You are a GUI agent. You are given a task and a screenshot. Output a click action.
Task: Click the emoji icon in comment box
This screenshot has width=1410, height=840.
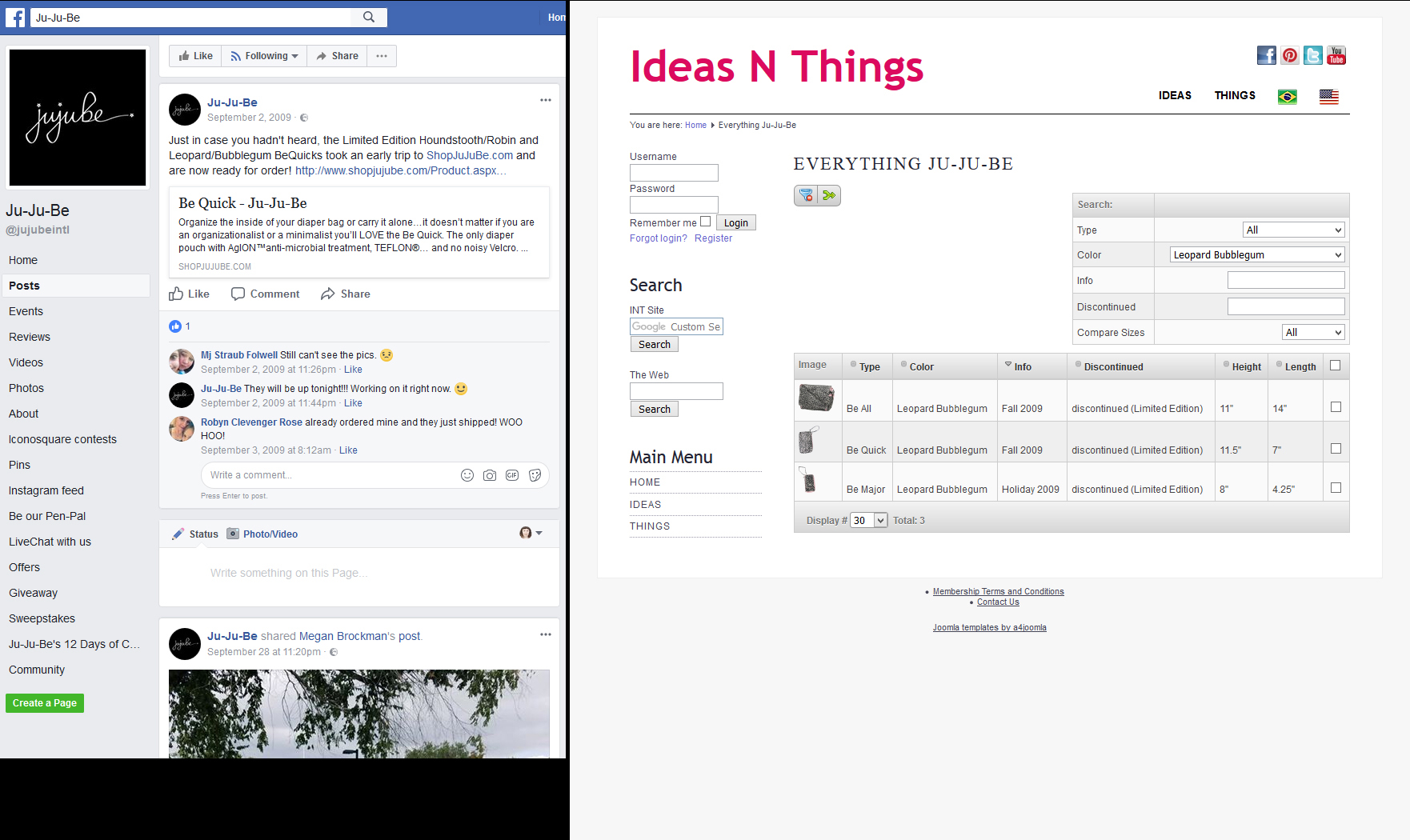click(x=467, y=475)
